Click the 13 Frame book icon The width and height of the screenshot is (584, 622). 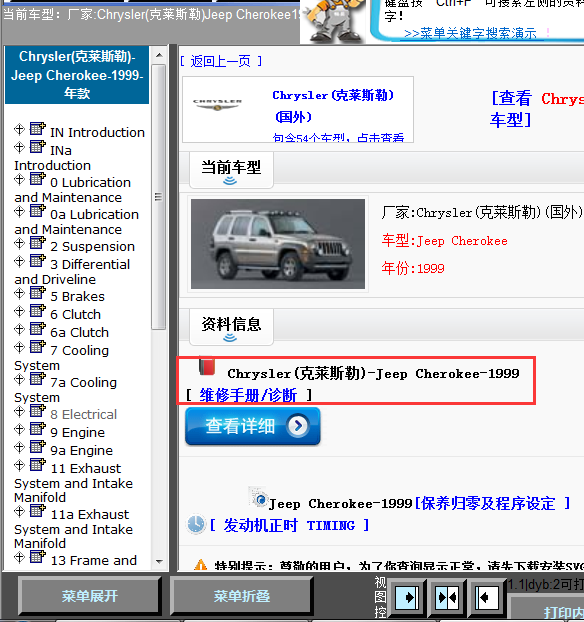[x=38, y=557]
